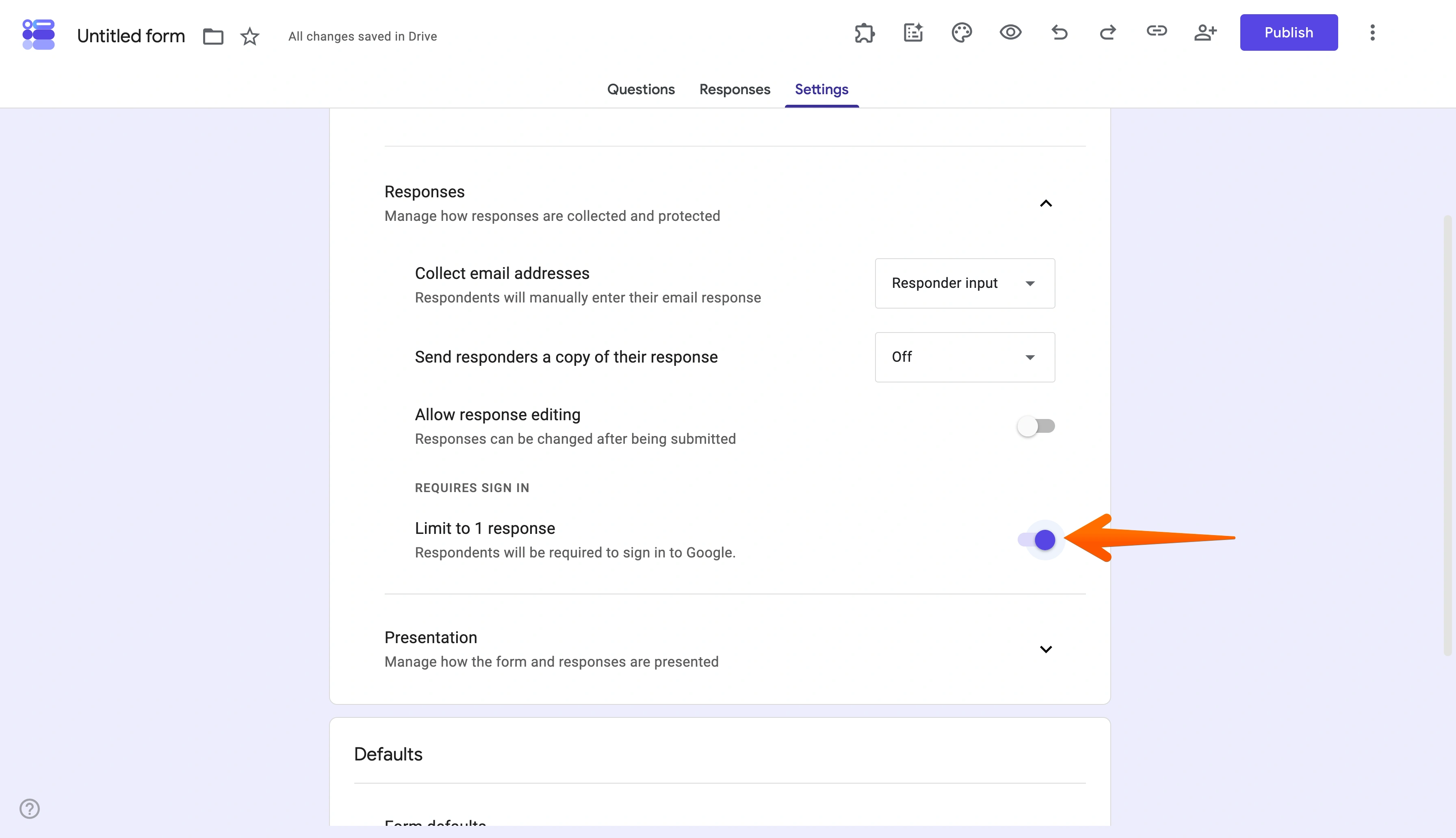
Task: Switch to the Questions tab
Action: click(641, 89)
